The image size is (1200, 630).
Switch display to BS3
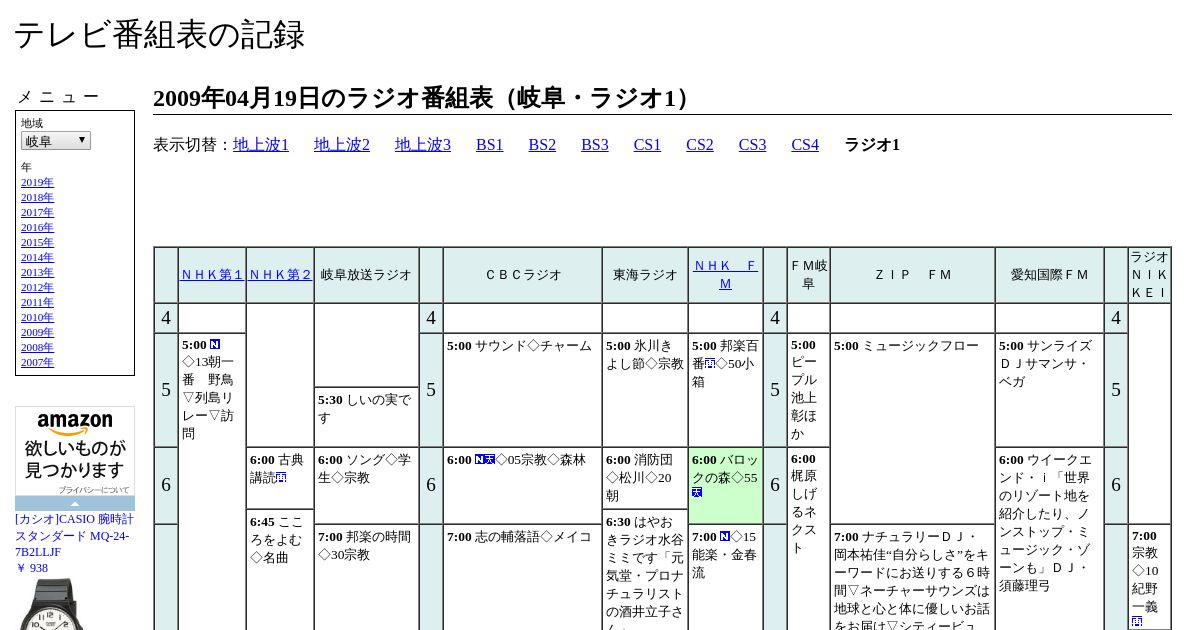(595, 145)
